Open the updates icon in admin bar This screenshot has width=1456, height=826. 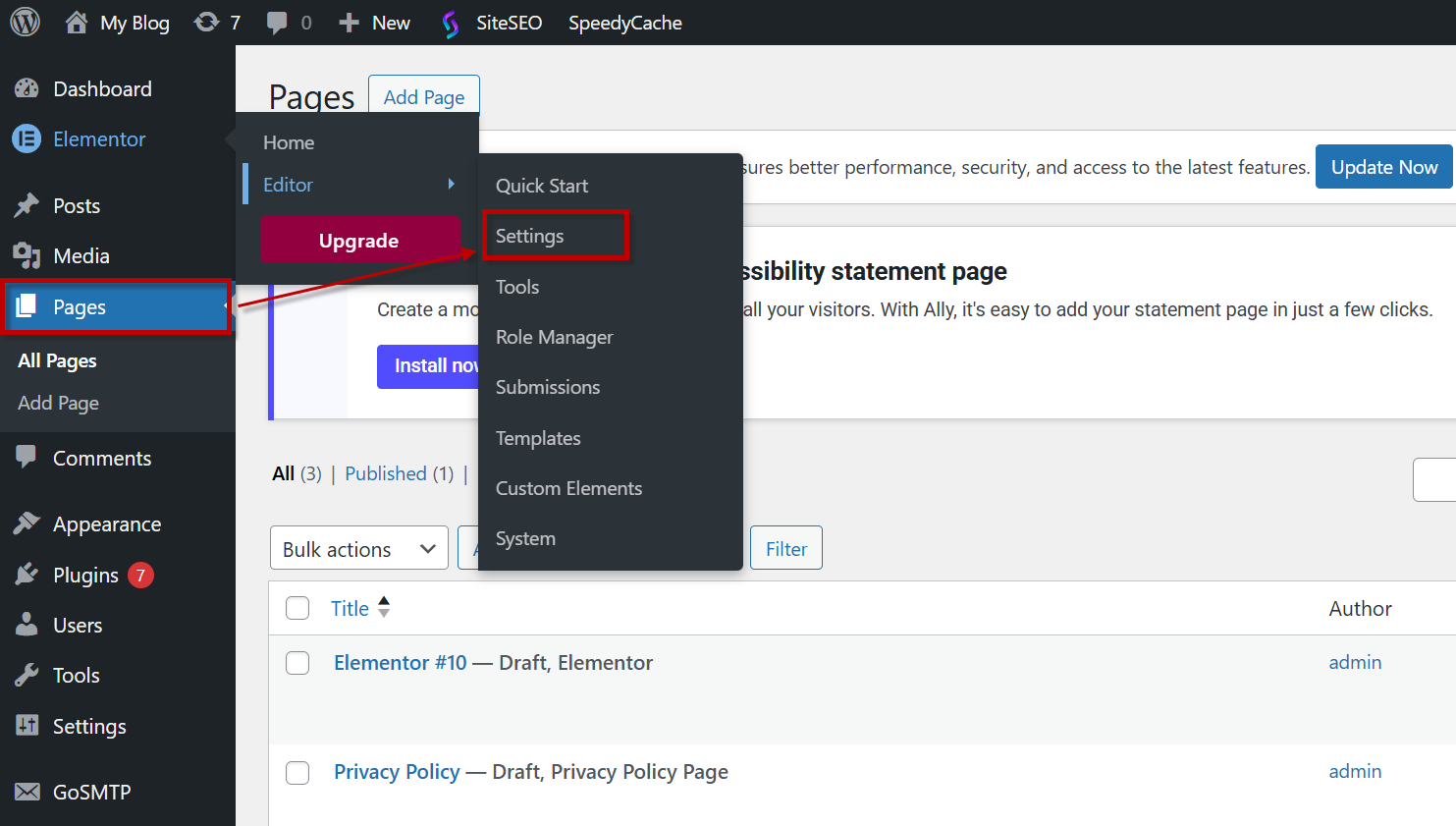click(x=207, y=22)
